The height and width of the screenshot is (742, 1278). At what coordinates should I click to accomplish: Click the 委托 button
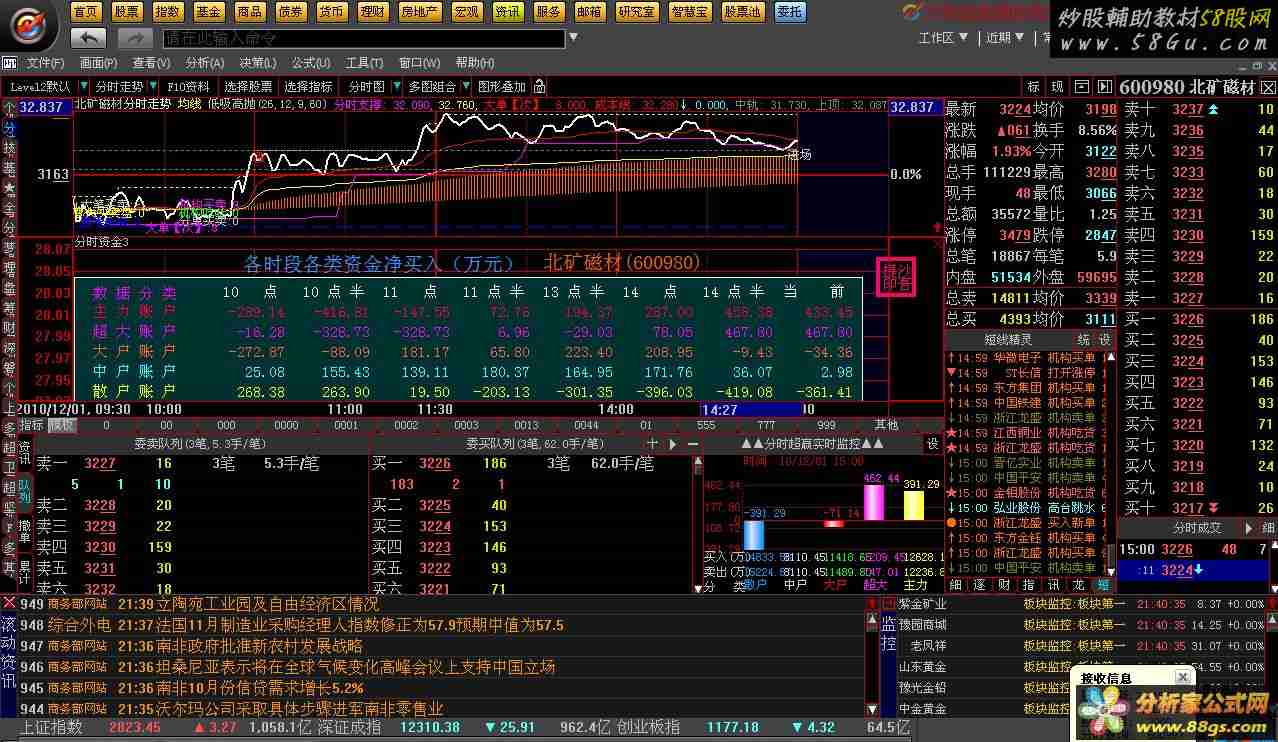[790, 12]
